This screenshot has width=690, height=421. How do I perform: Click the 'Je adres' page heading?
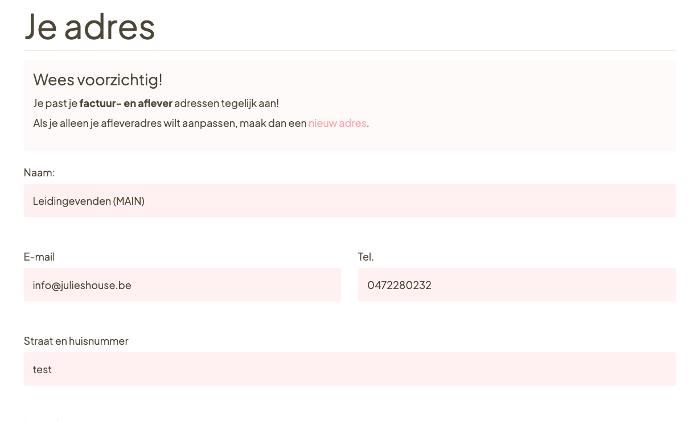tap(89, 27)
